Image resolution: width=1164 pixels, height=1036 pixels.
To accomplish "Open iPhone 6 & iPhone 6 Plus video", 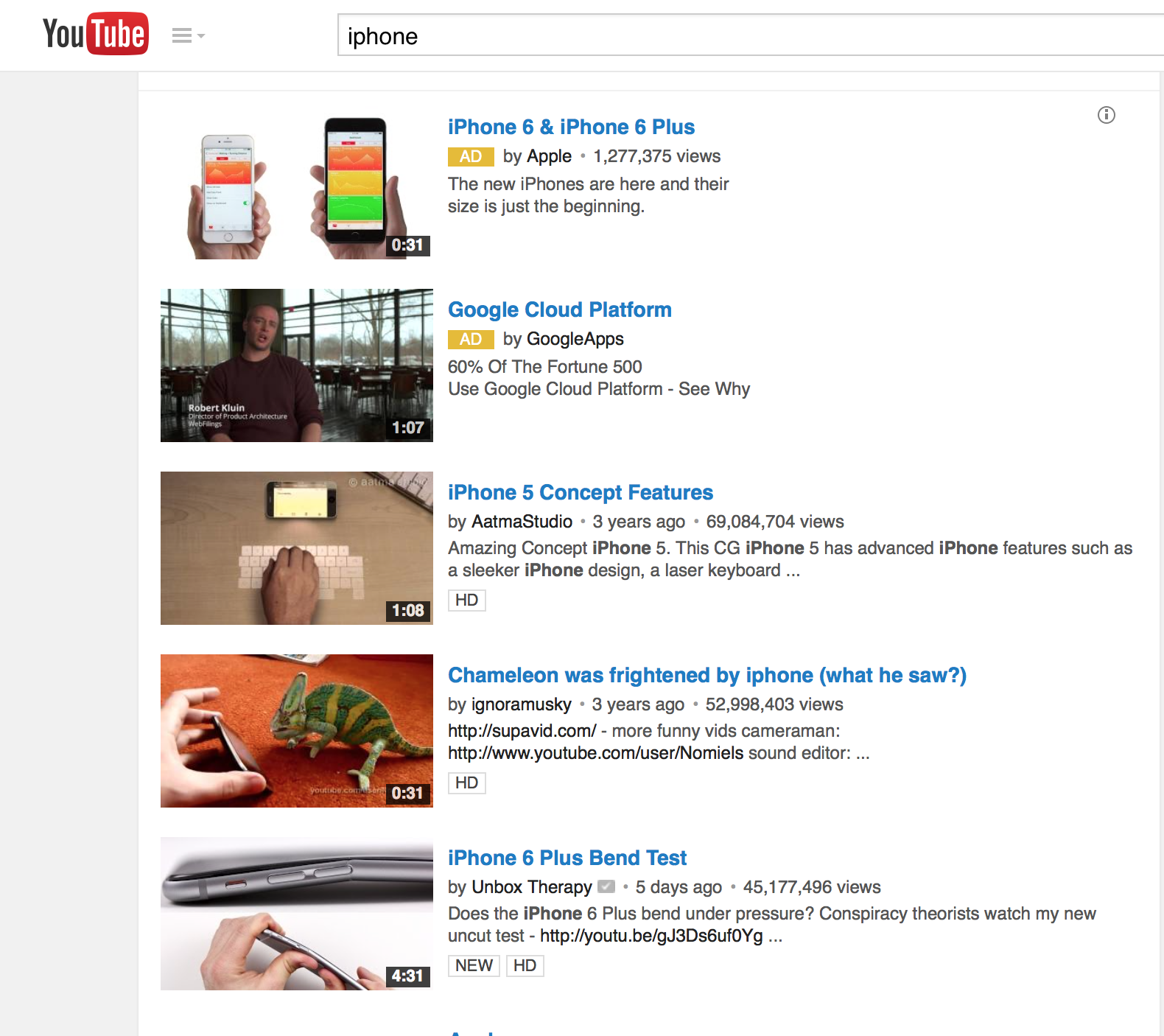I will pyautogui.click(x=571, y=127).
